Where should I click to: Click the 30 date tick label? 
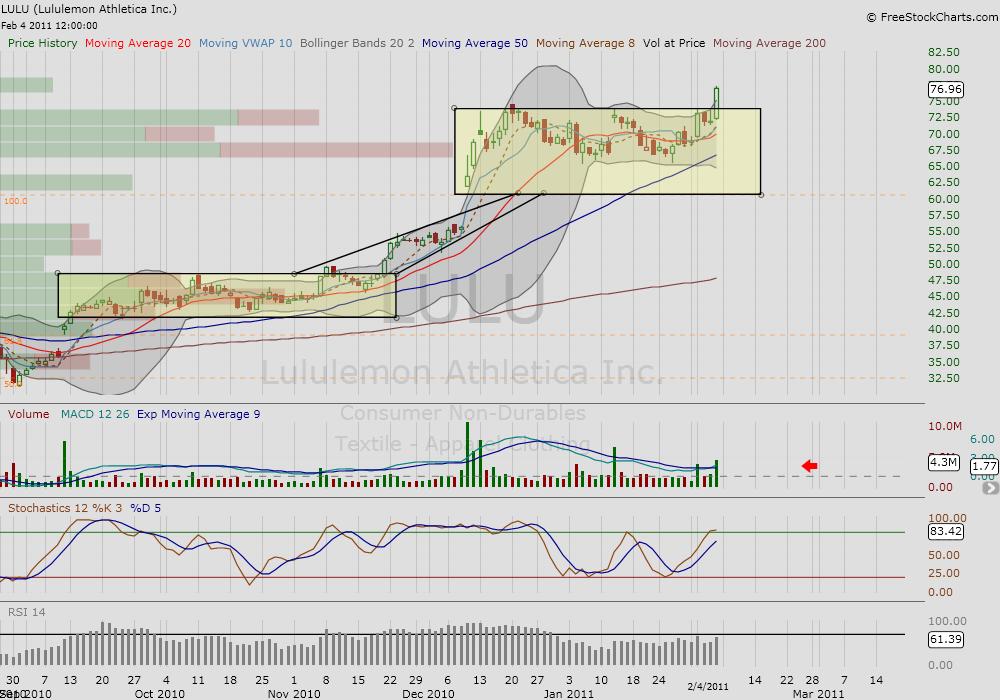tap(13, 680)
